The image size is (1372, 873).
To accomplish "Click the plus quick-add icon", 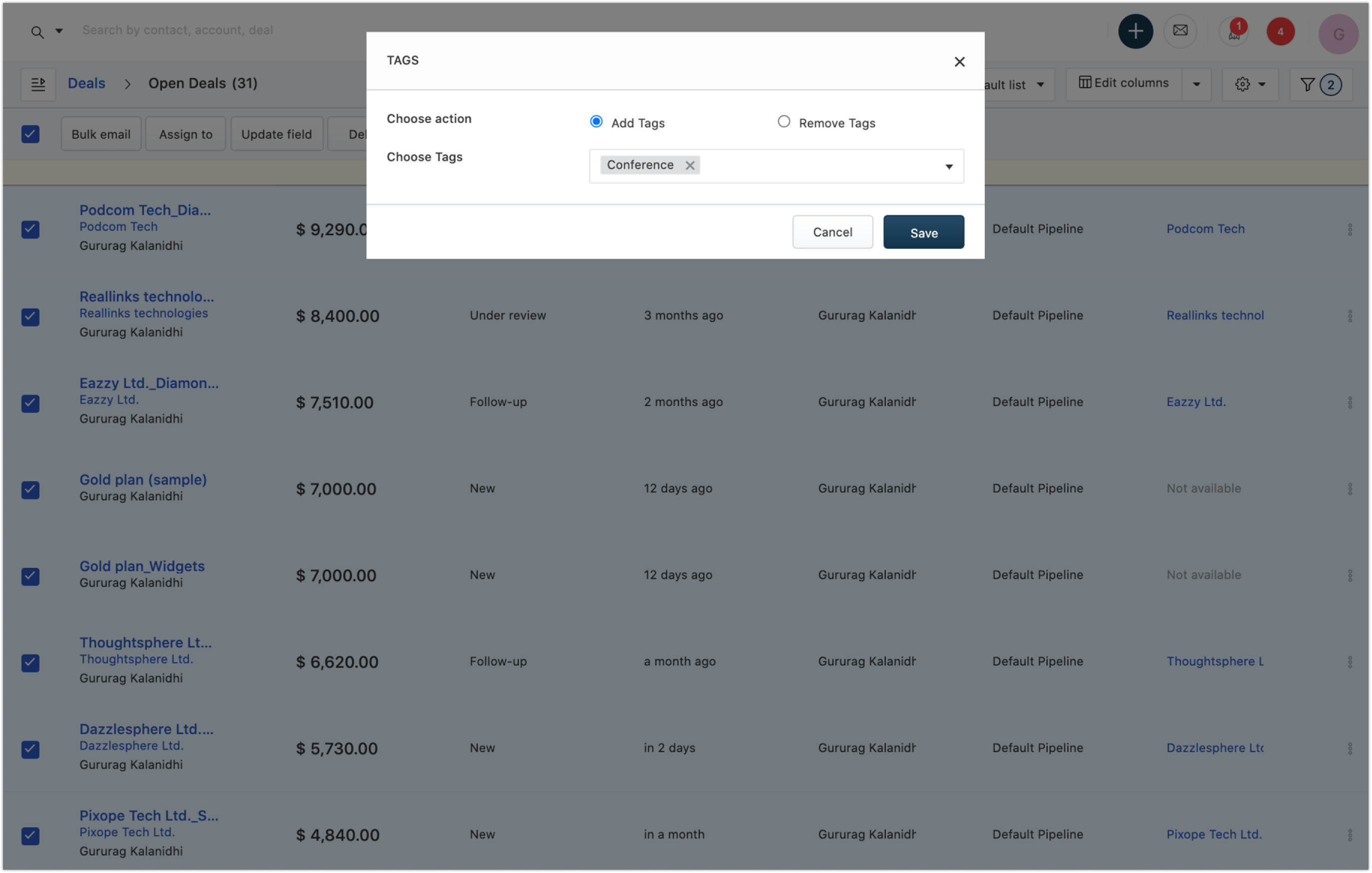I will coord(1135,31).
